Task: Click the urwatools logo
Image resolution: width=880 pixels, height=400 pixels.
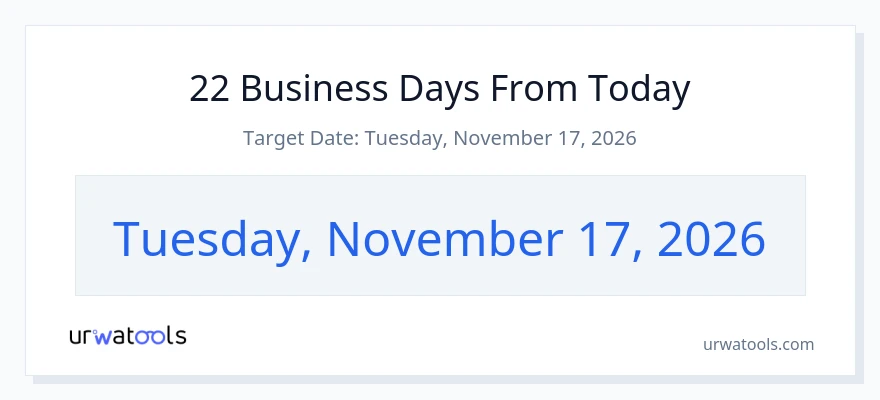Action: 128,336
